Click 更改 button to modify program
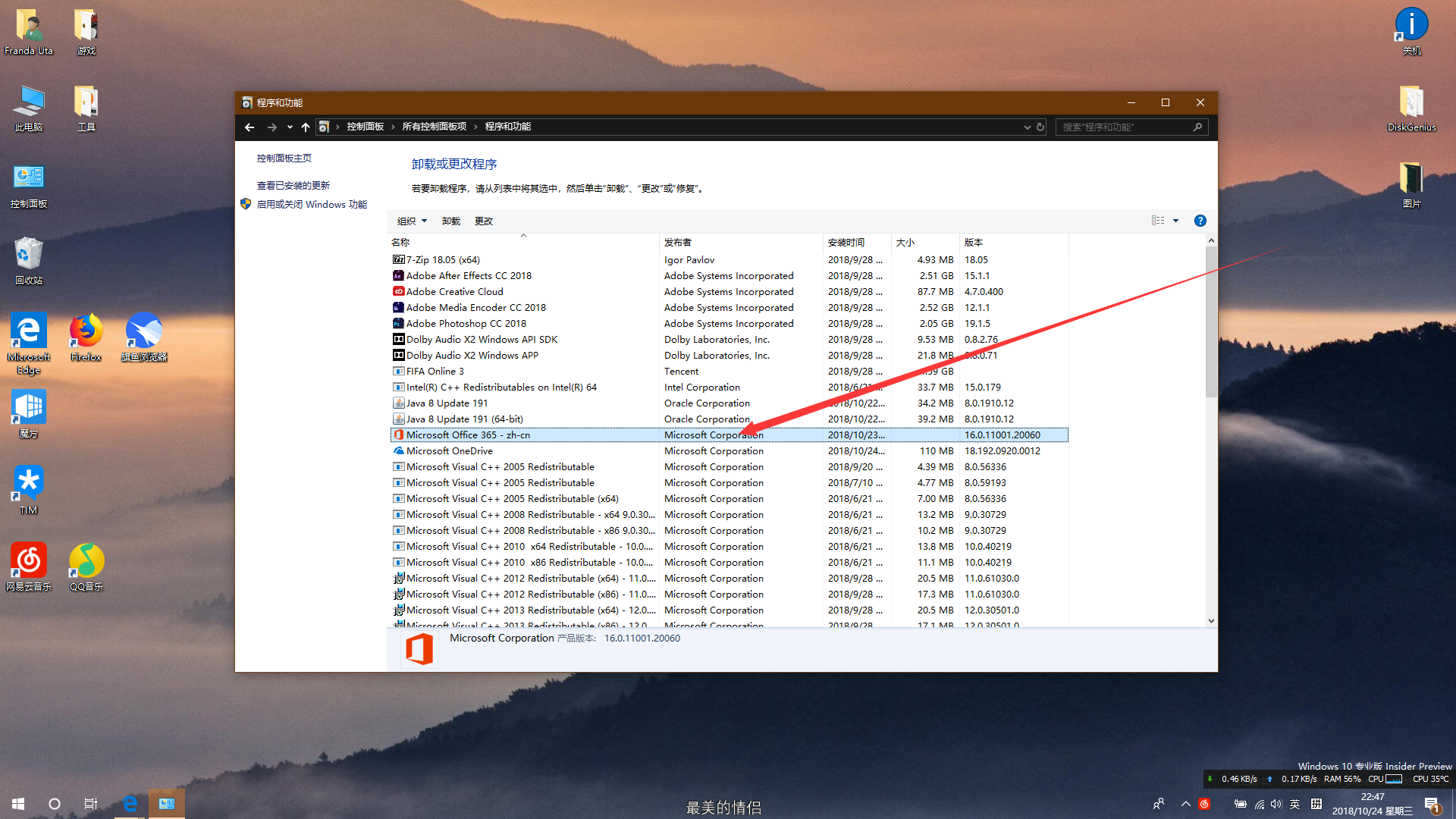The image size is (1456, 819). coord(483,221)
